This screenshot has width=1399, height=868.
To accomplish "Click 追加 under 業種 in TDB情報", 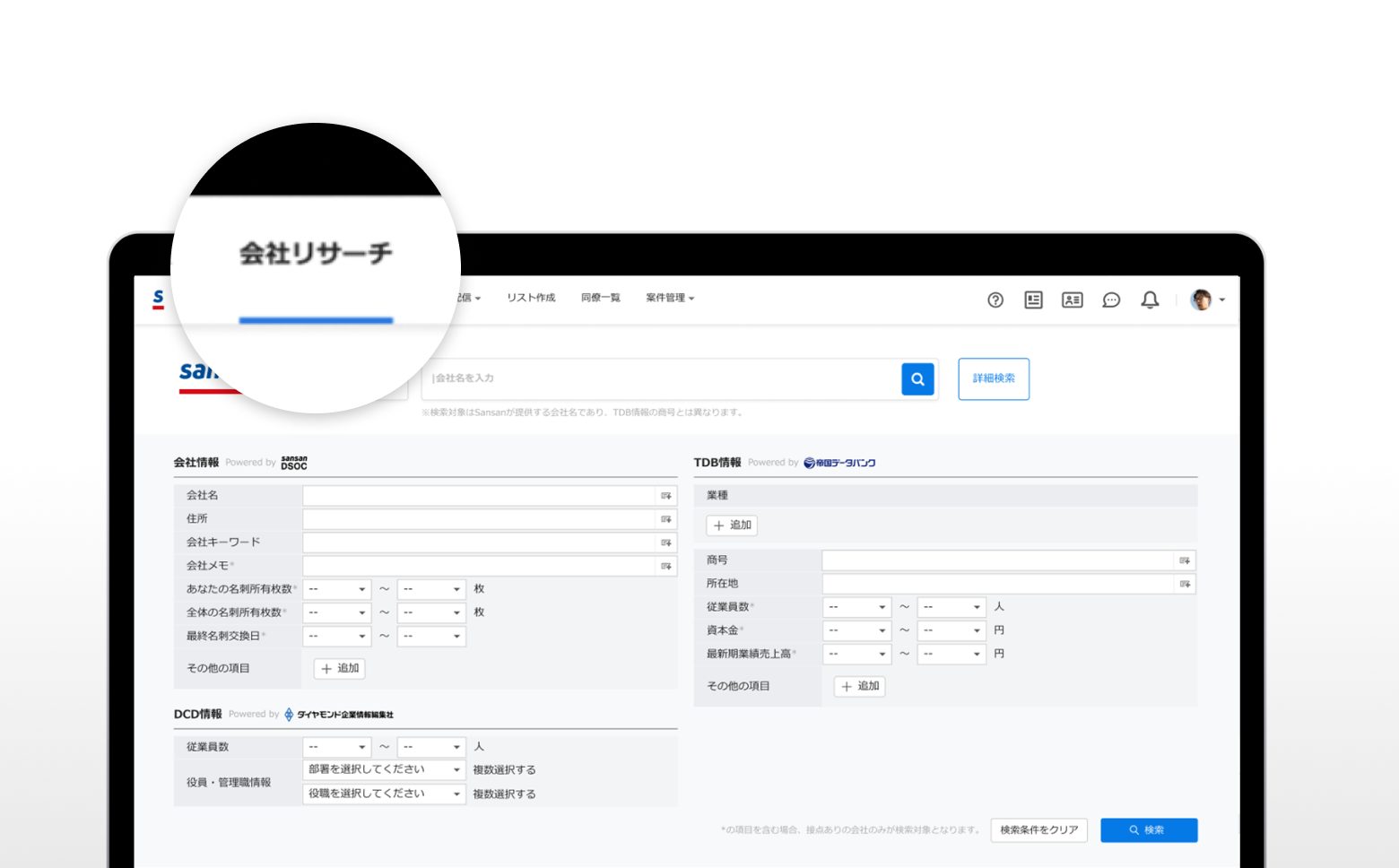I will [732, 525].
